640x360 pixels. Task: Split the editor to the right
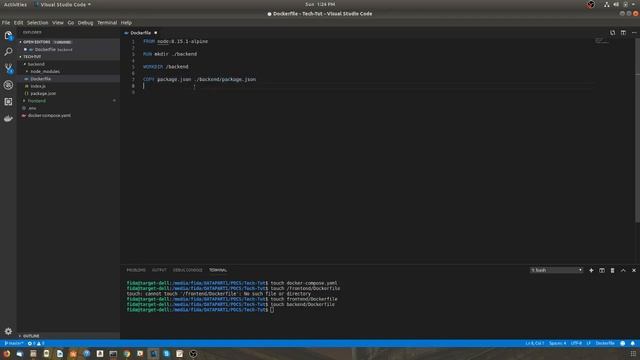pos(623,33)
